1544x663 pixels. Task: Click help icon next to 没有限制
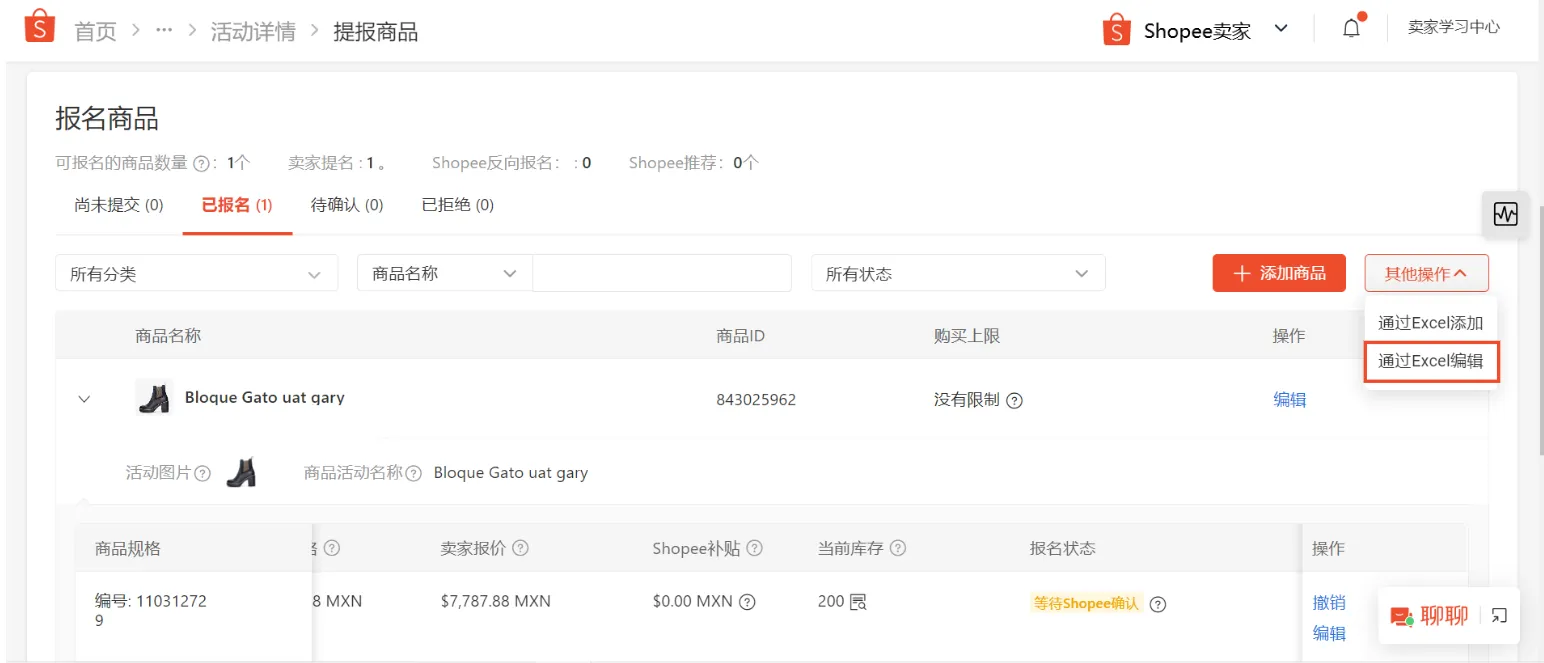coord(1014,400)
